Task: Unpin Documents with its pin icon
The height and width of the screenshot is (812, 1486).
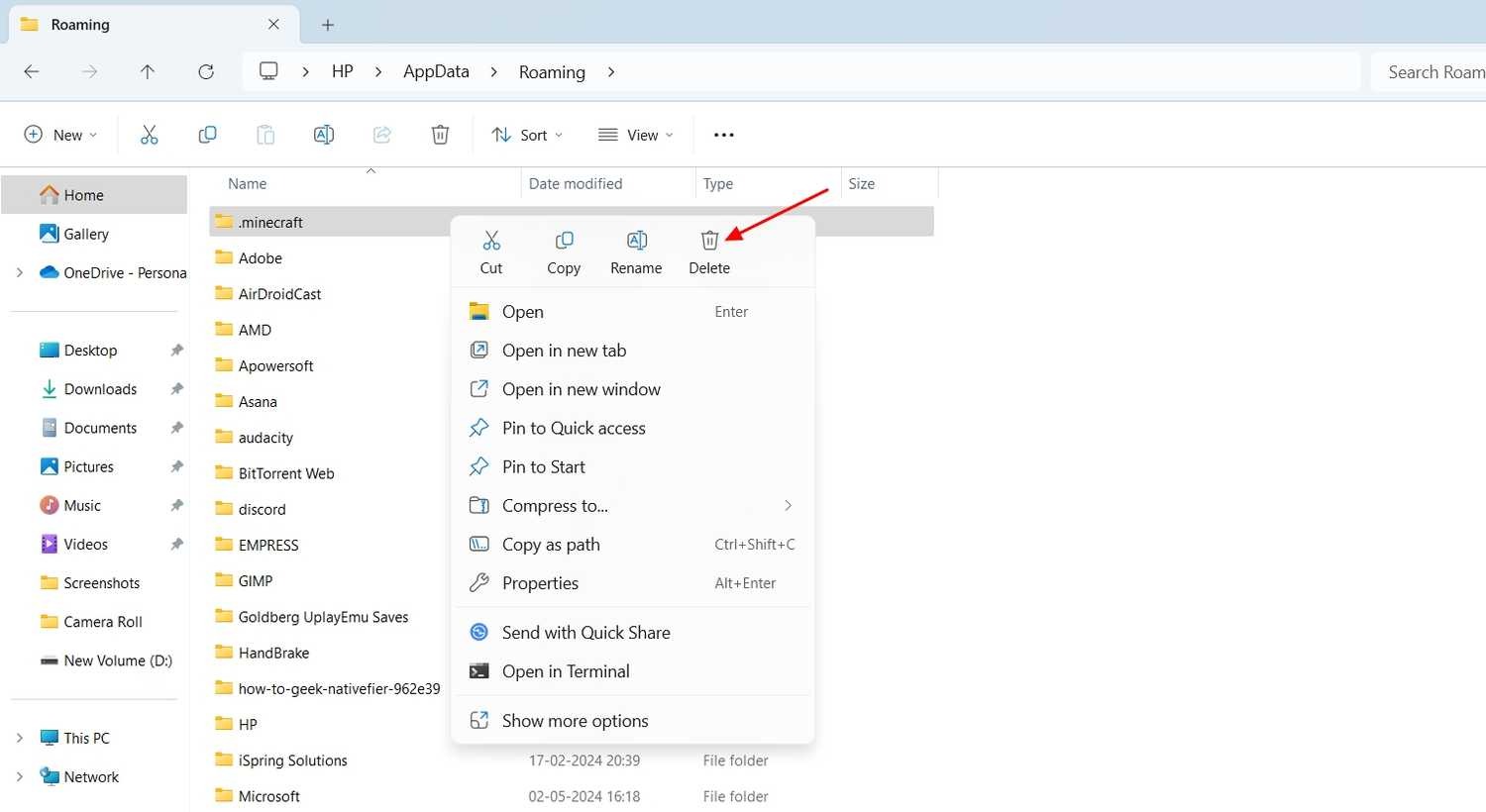Action: (176, 428)
